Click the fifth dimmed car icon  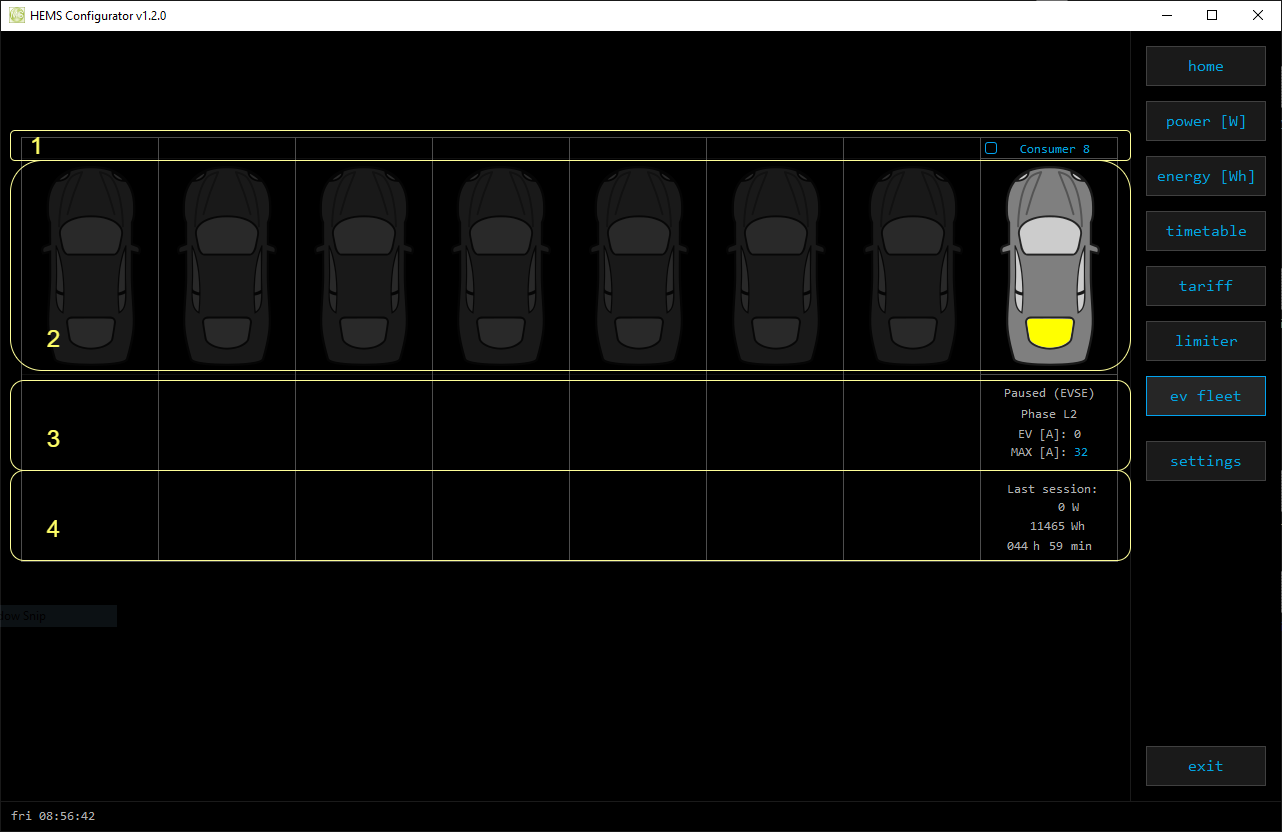click(x=638, y=266)
